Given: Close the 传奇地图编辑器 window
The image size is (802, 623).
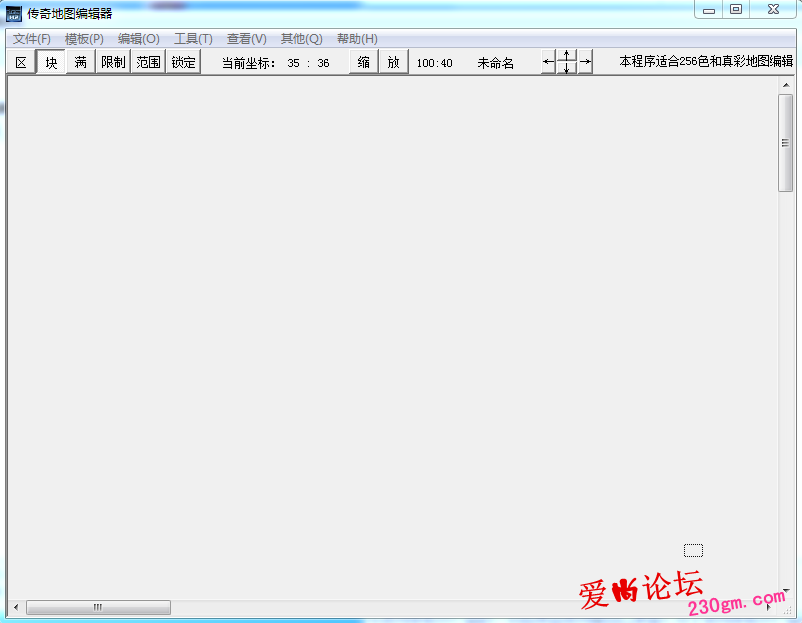Looking at the screenshot, I should [x=773, y=10].
